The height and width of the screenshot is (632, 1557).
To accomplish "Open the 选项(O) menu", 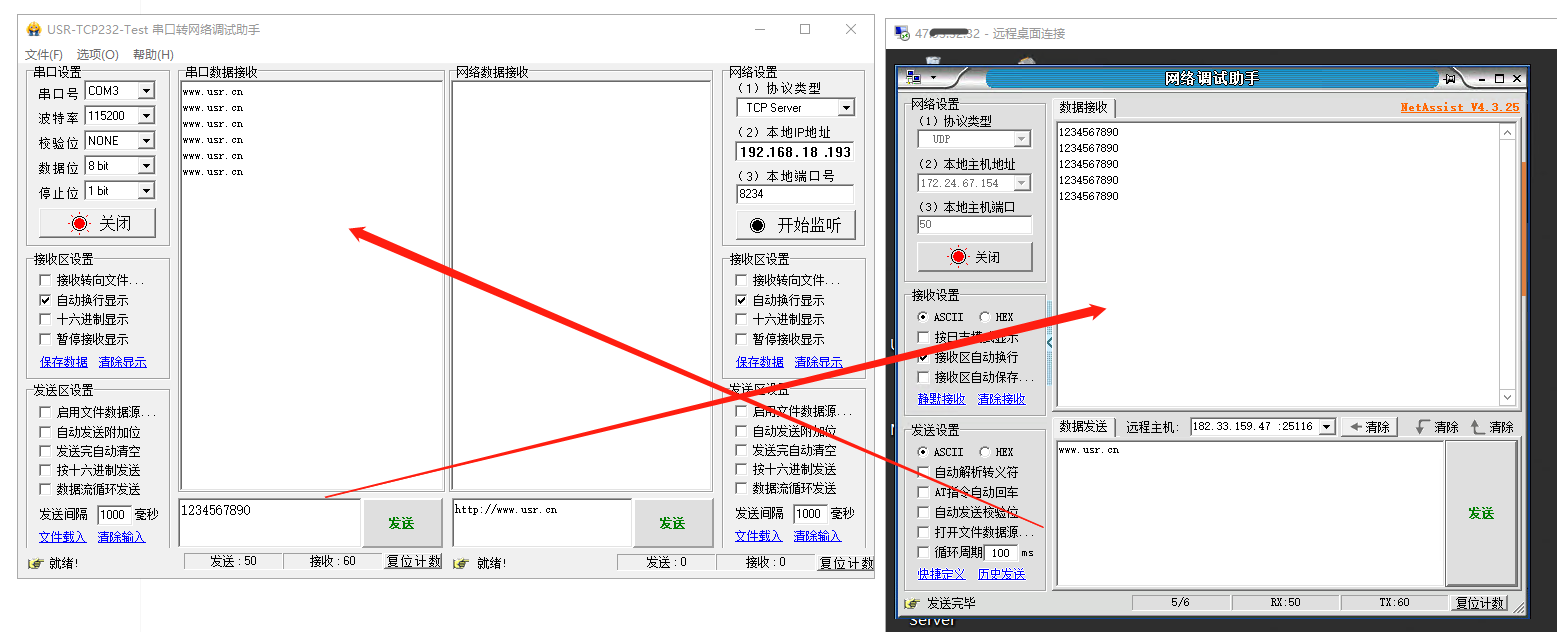I will tap(98, 55).
